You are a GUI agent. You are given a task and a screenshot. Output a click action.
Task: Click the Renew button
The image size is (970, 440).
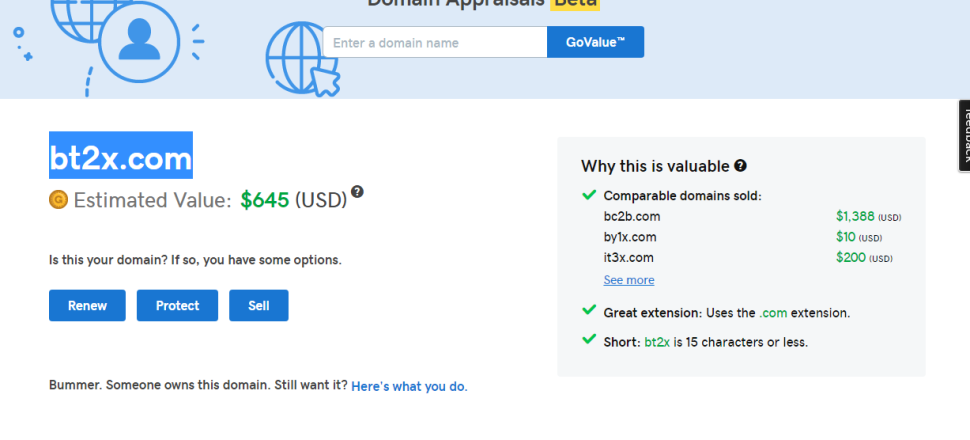tap(87, 305)
